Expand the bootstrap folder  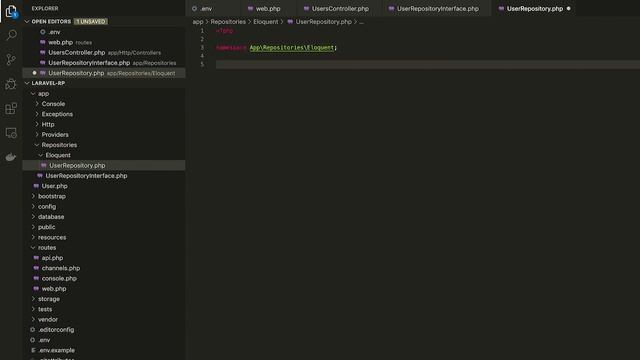pyautogui.click(x=33, y=196)
